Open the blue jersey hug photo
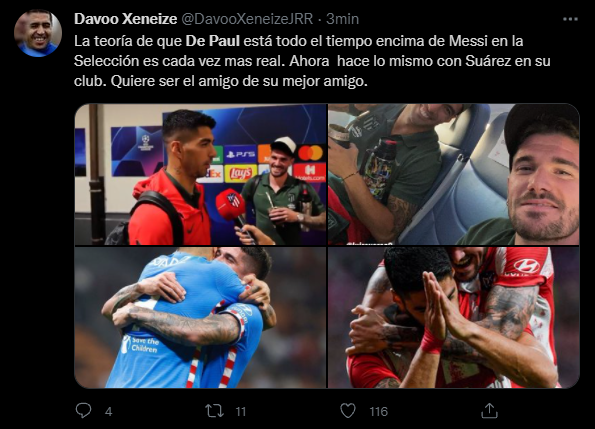 [x=200, y=317]
